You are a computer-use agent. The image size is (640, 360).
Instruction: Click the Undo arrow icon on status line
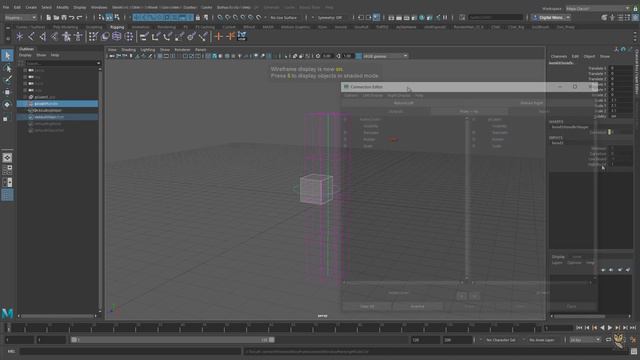[72, 18]
